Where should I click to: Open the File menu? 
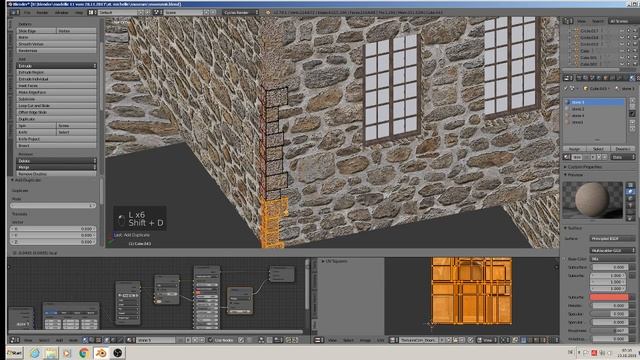(27, 13)
